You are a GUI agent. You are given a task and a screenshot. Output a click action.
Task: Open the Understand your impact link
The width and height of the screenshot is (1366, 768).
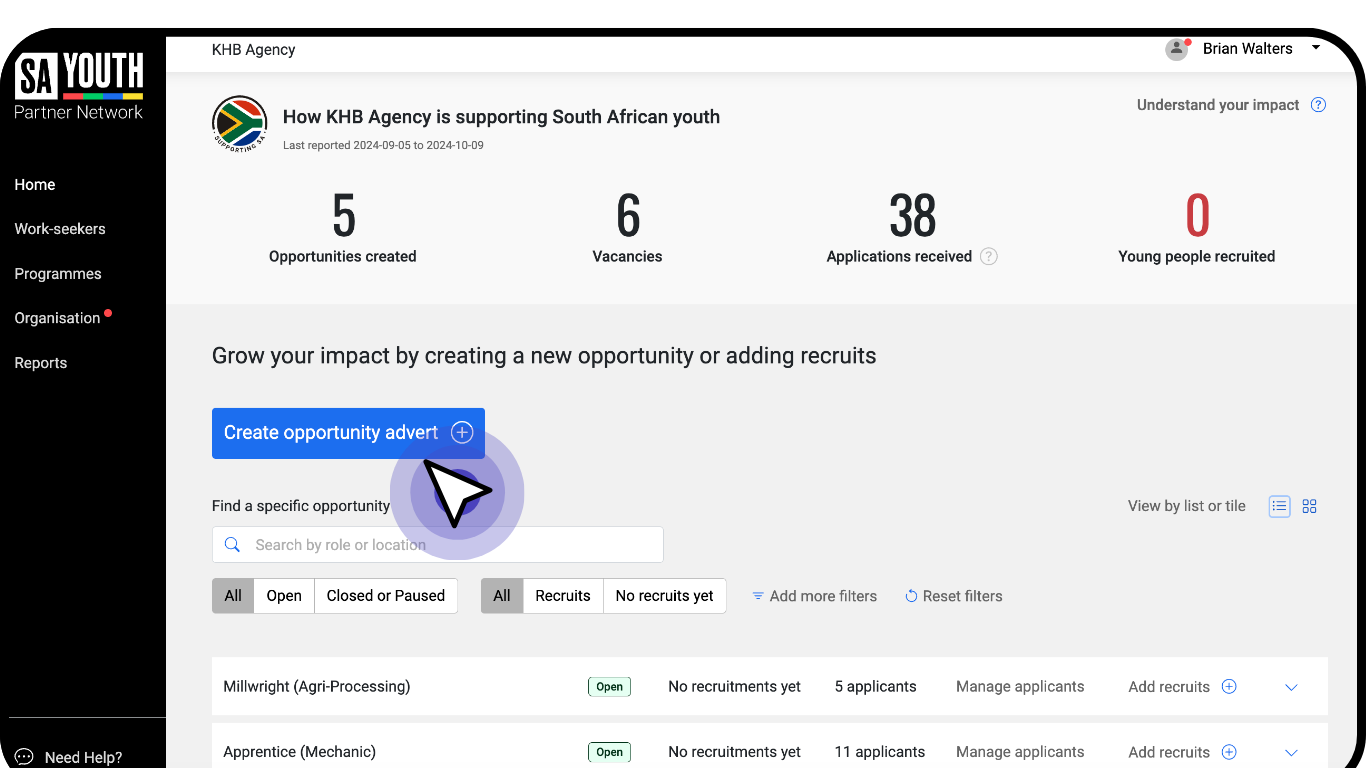(x=1218, y=105)
